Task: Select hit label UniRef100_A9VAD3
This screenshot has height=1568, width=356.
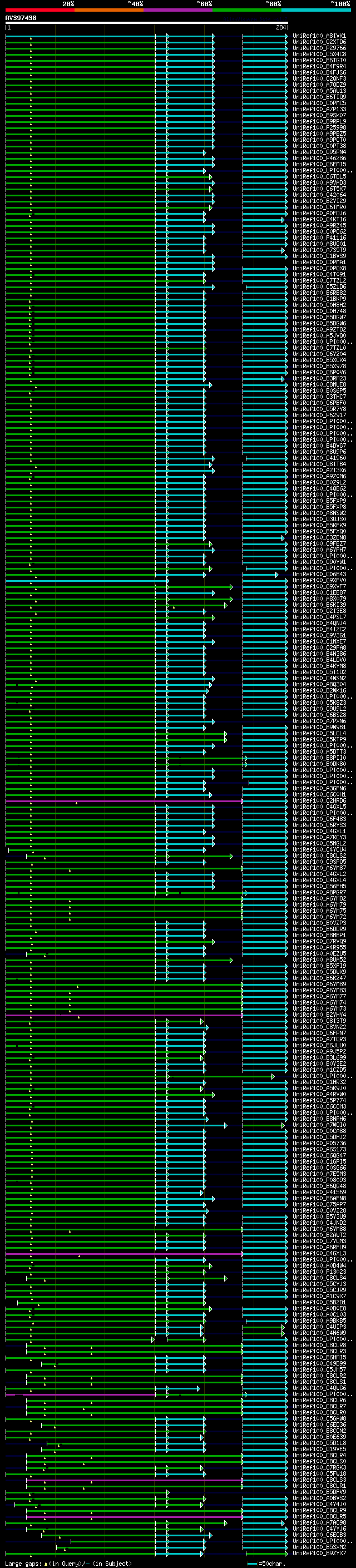Action: click(319, 182)
